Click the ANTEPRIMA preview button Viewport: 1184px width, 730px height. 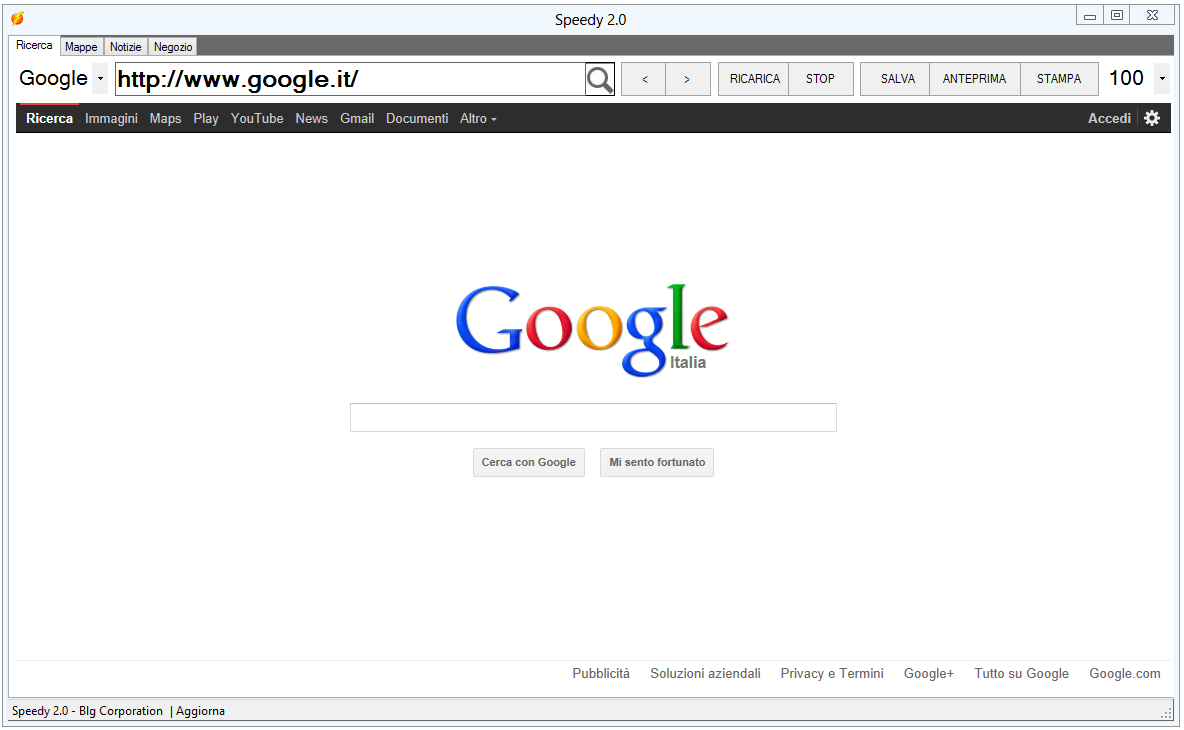pyautogui.click(x=974, y=79)
